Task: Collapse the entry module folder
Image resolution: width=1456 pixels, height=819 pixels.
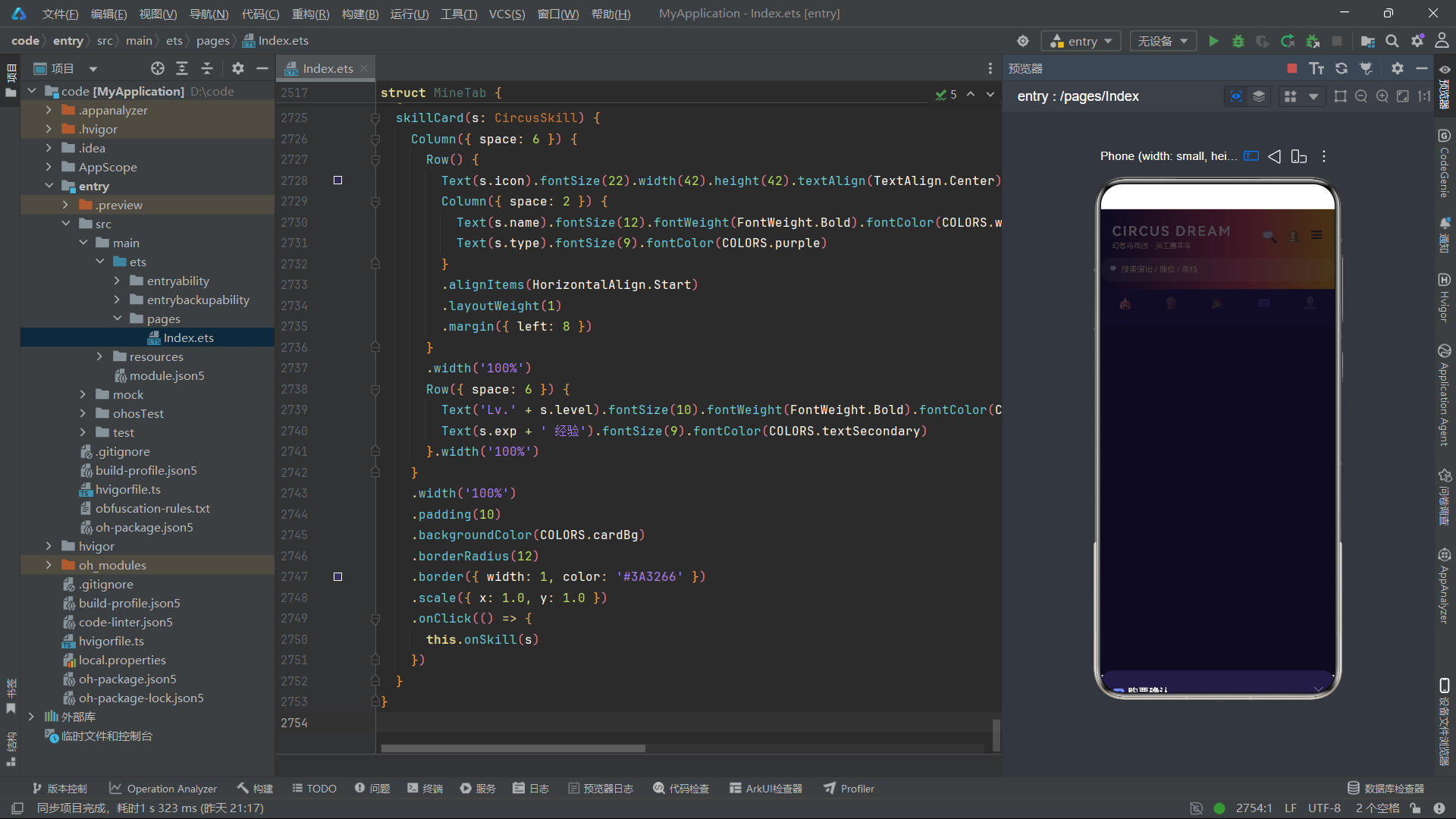Action: click(49, 186)
